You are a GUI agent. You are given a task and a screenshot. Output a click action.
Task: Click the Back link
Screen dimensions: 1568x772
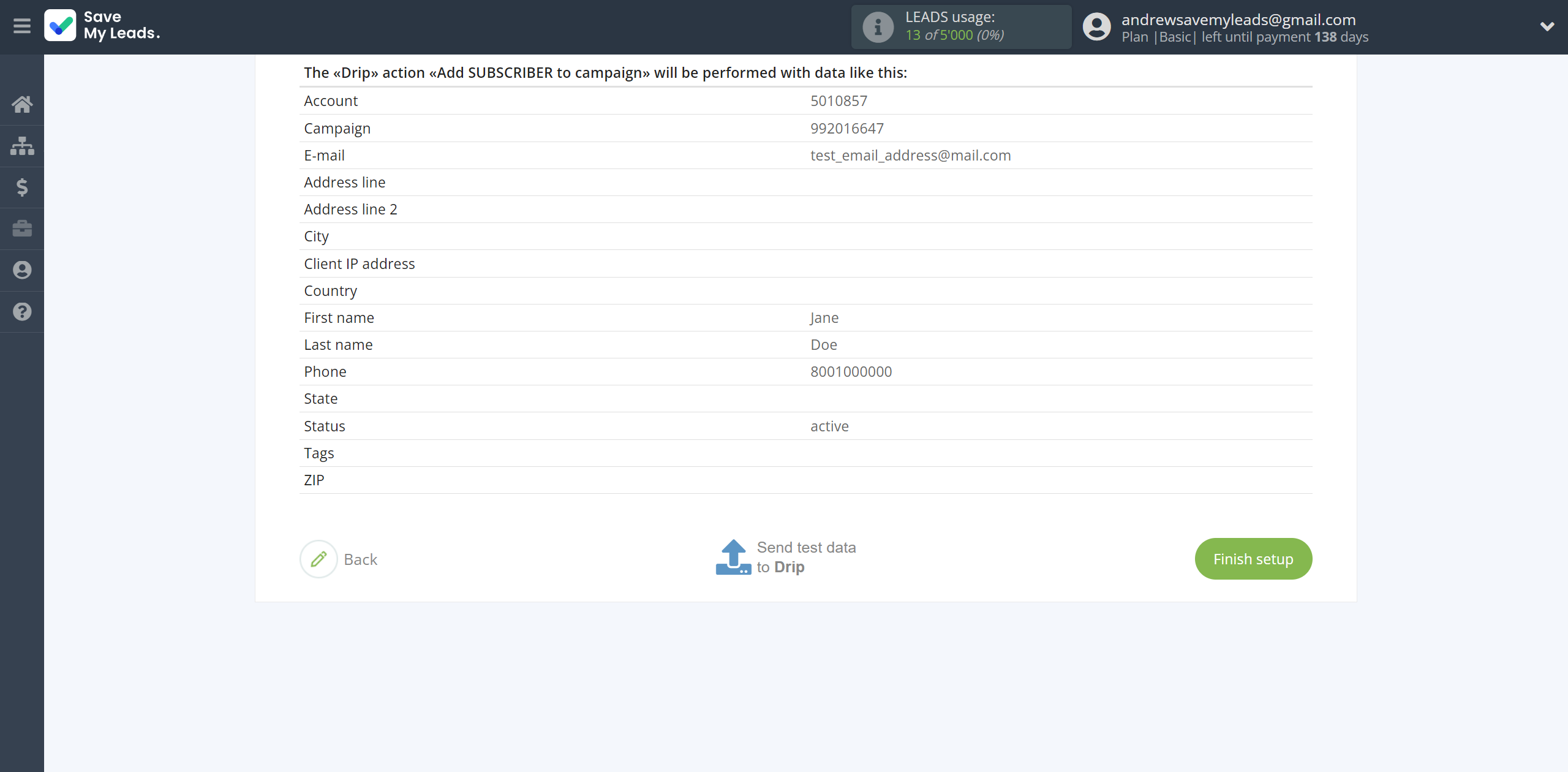360,559
